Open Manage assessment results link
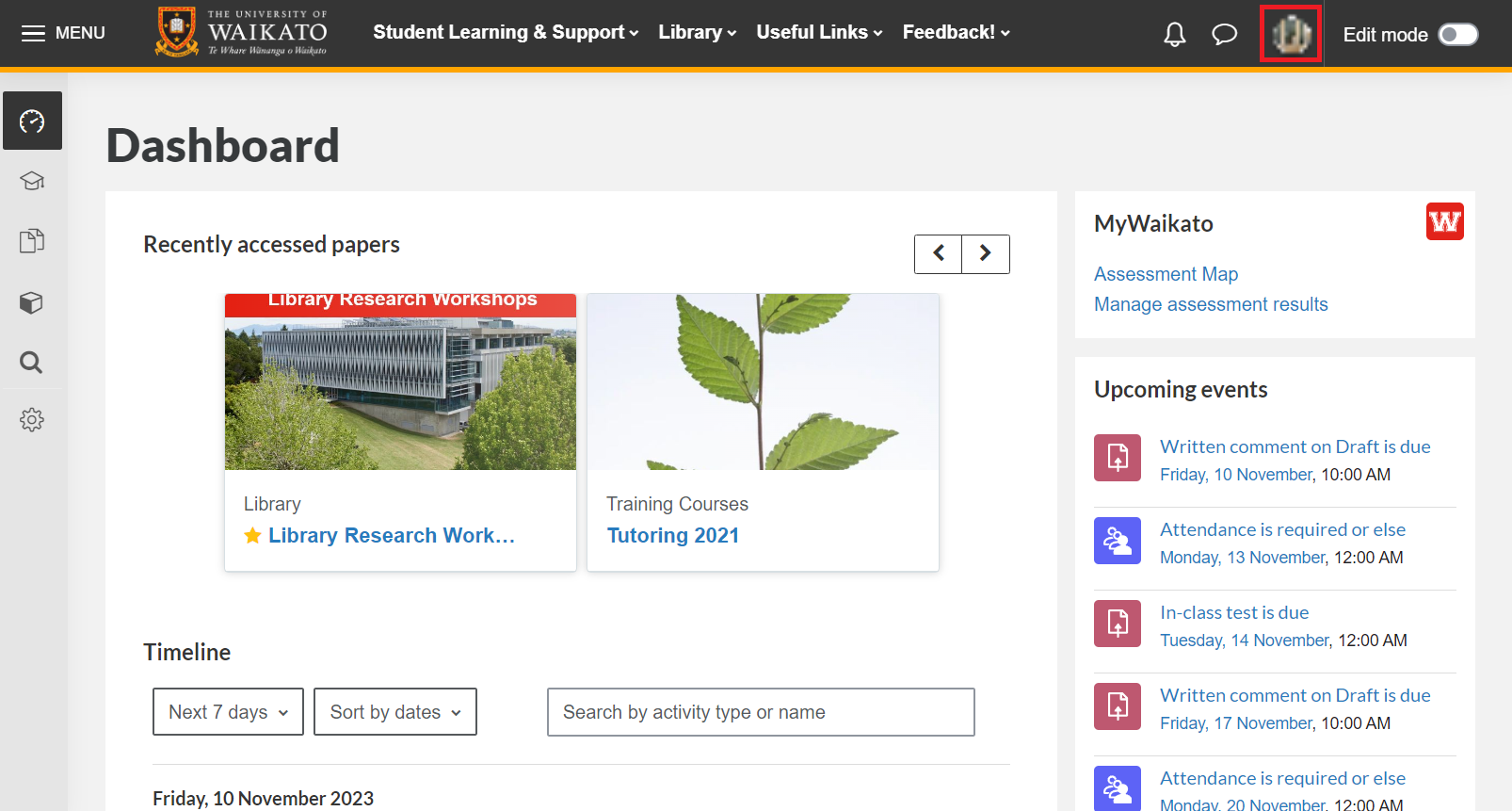 pos(1211,304)
